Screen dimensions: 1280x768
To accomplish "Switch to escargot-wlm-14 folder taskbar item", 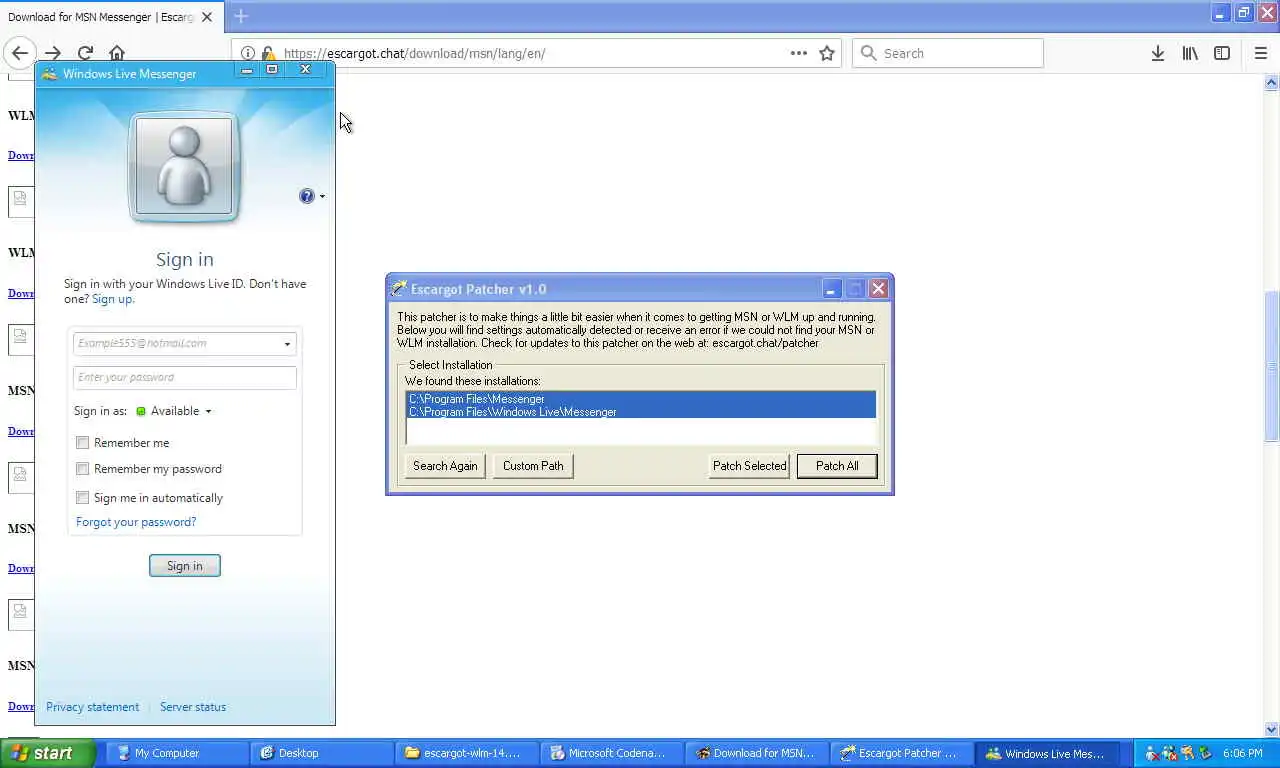I will 466,753.
